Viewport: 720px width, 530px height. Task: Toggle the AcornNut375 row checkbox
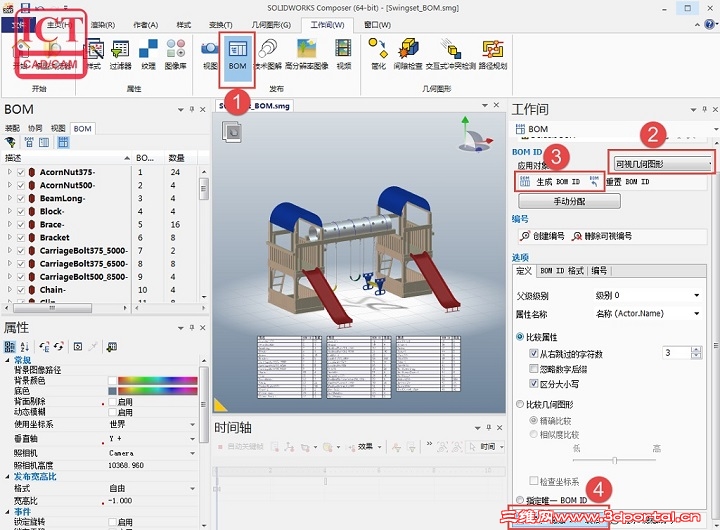click(x=21, y=172)
